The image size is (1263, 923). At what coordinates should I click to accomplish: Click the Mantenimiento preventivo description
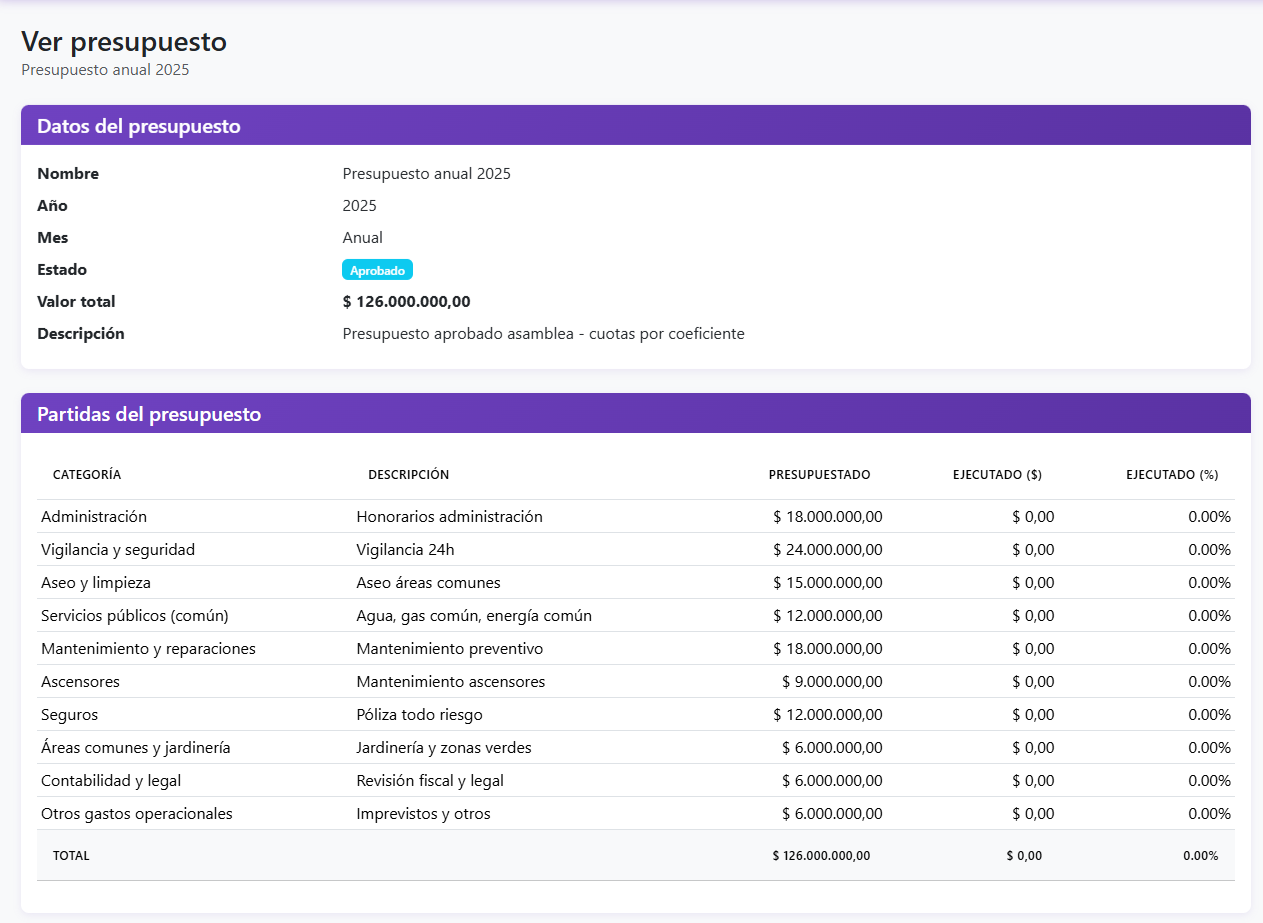450,649
